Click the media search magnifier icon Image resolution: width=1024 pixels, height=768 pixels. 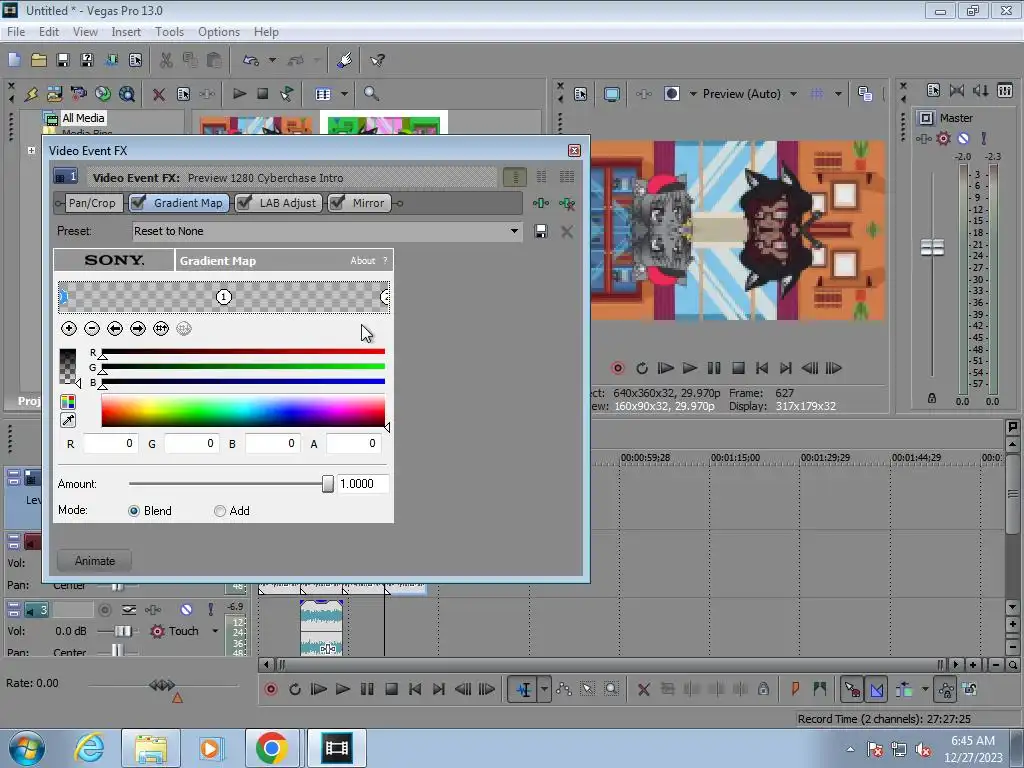pyautogui.click(x=371, y=94)
